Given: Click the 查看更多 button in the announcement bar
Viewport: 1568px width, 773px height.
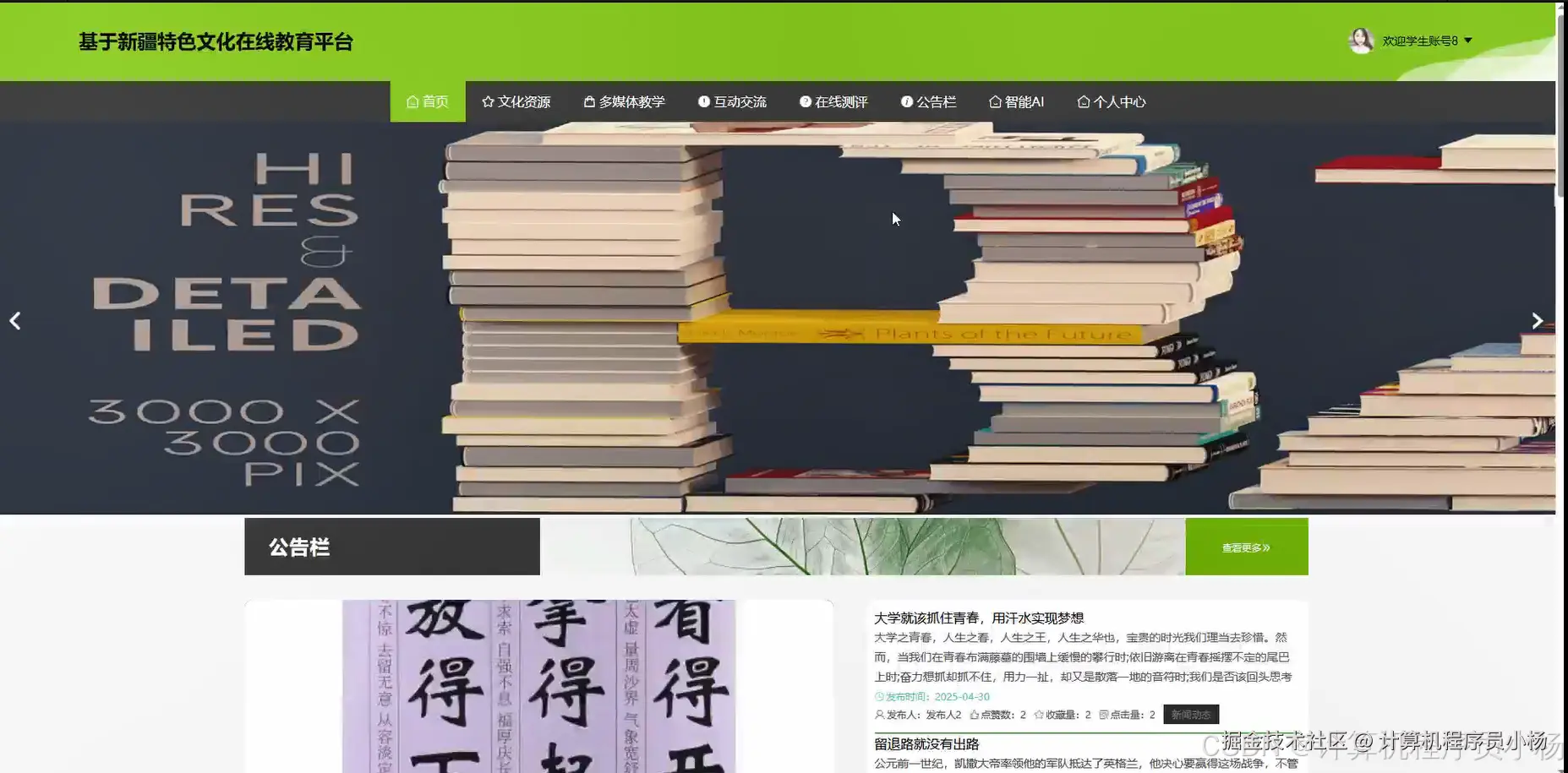Looking at the screenshot, I should click(x=1245, y=547).
